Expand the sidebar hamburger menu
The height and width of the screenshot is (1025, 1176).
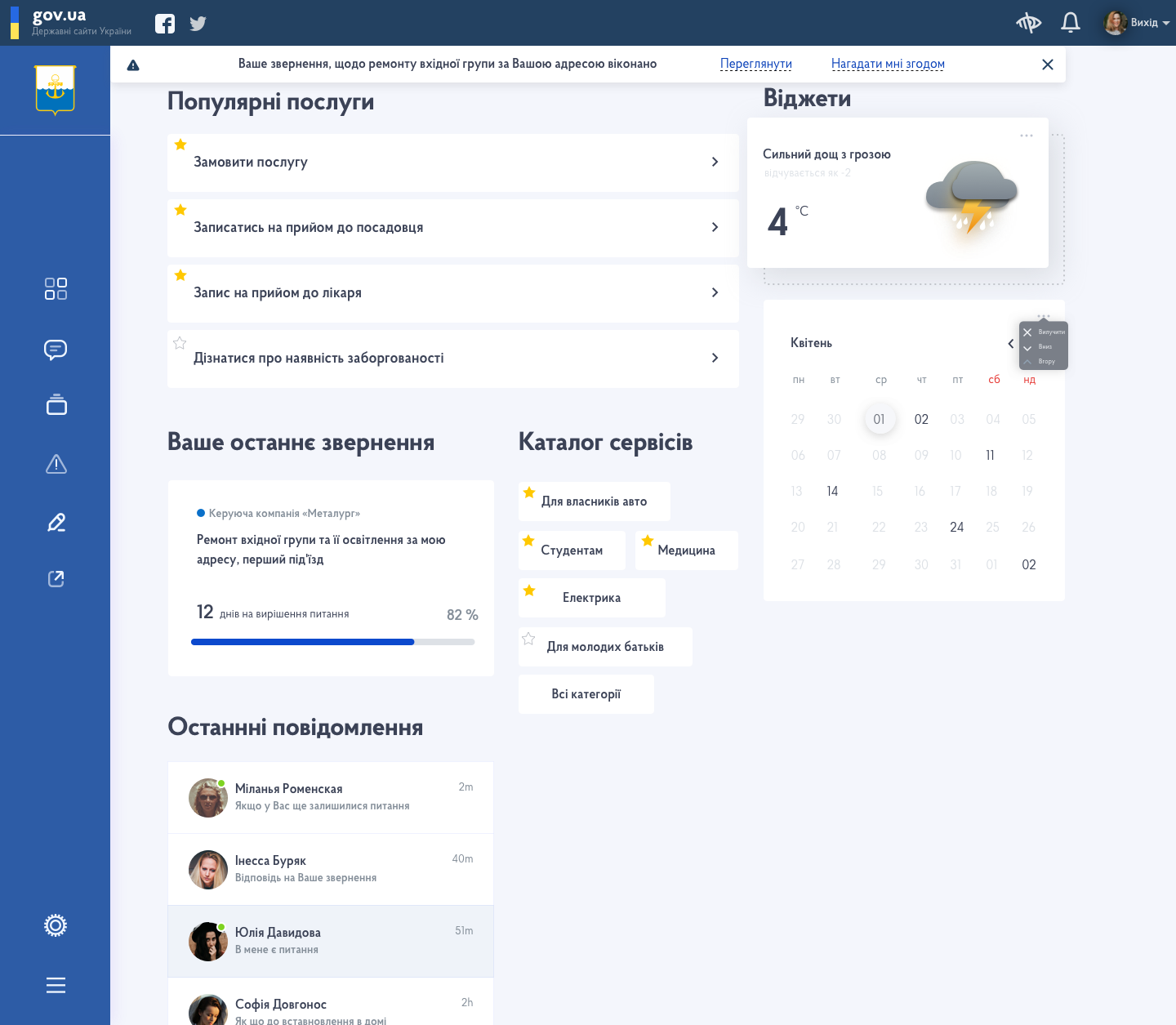click(56, 986)
